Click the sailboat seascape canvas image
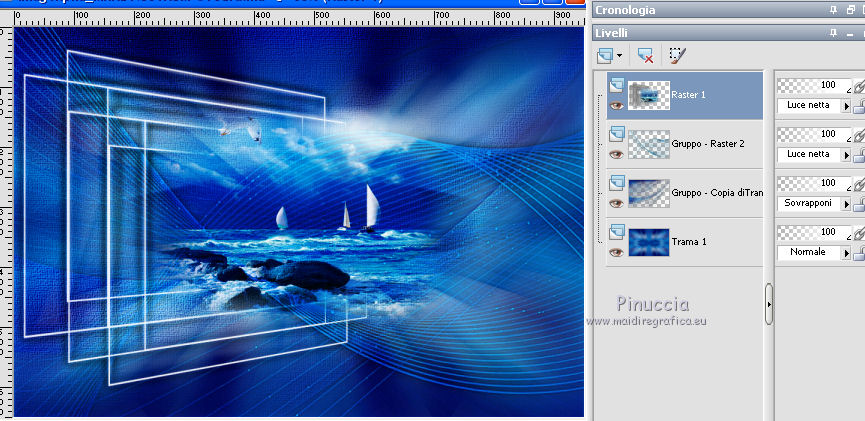Image resolution: width=865 pixels, height=421 pixels. point(299,222)
